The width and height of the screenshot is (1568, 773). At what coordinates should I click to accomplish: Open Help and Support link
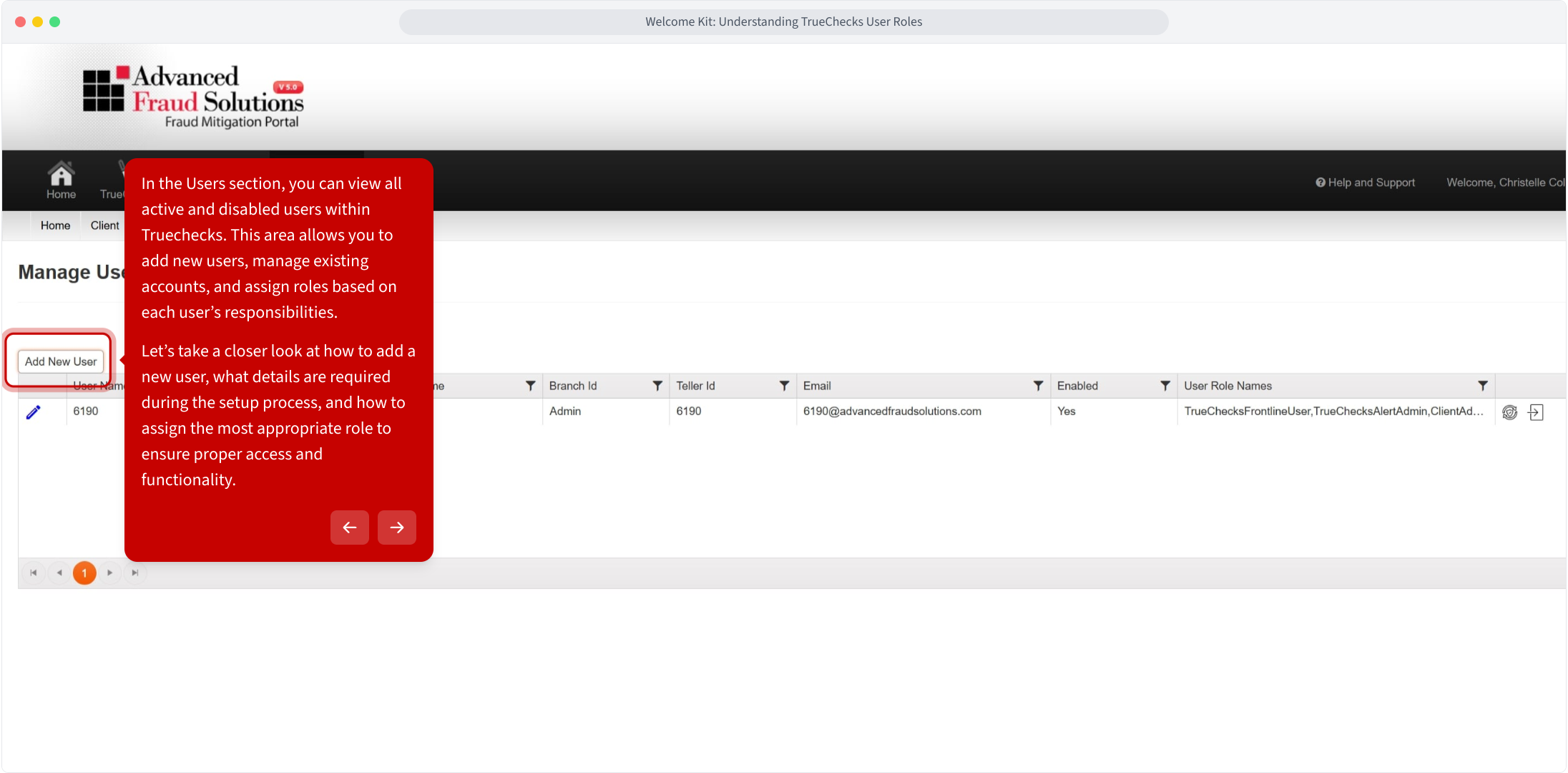click(x=1365, y=183)
